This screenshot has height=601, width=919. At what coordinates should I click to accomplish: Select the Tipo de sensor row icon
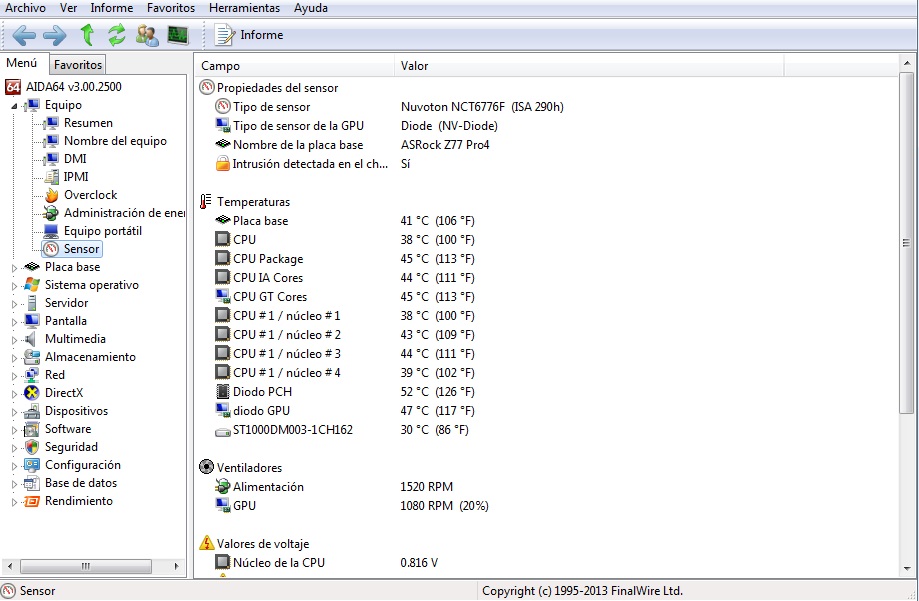click(223, 107)
